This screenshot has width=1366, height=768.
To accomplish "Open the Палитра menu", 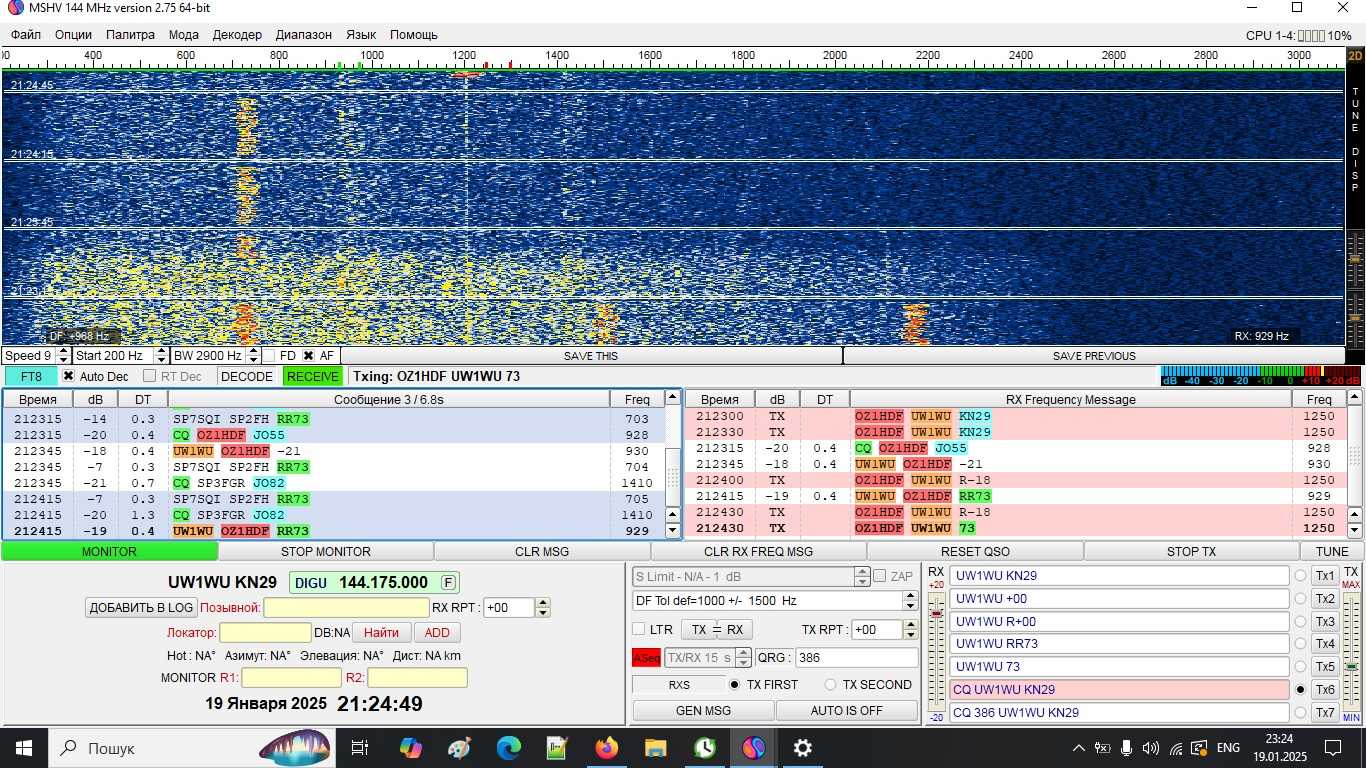I will pos(130,34).
